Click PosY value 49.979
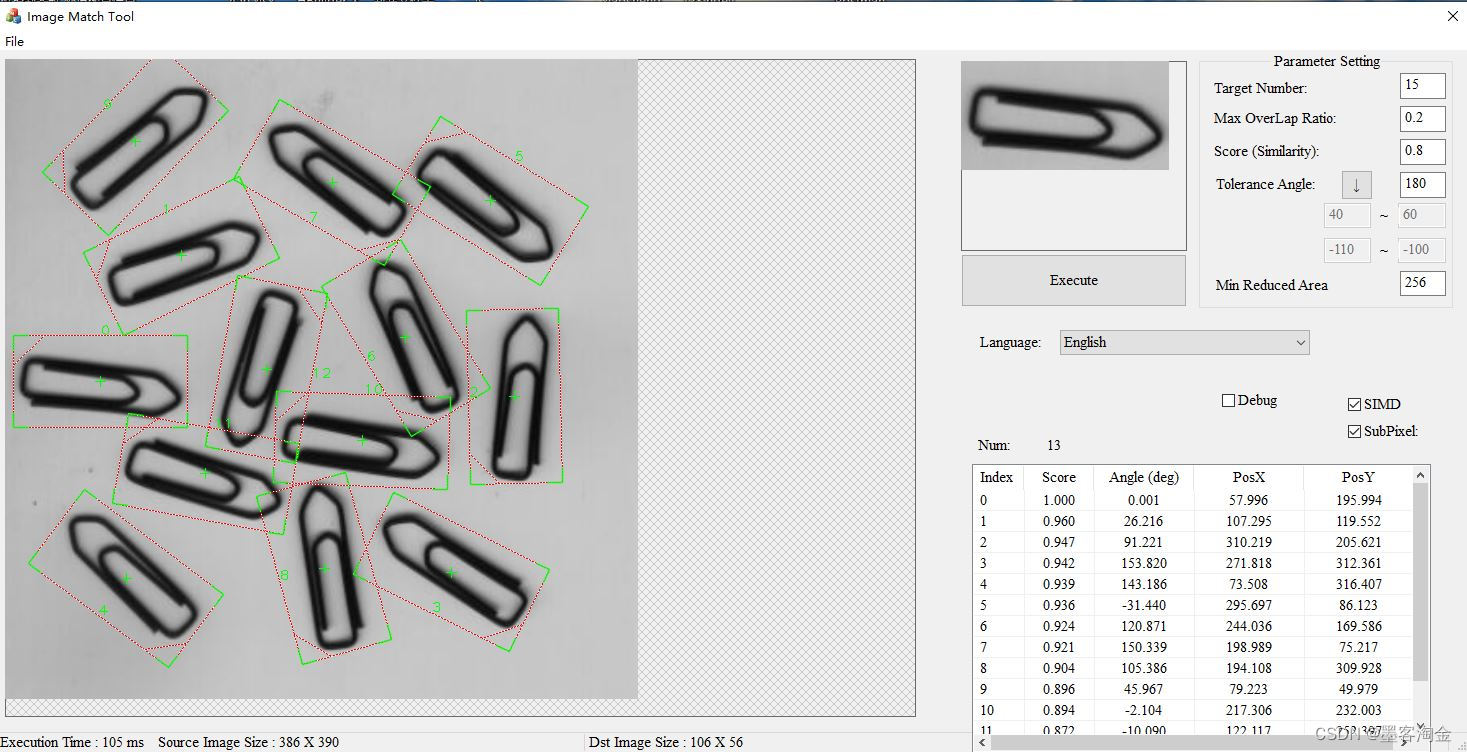The image size is (1467, 752). point(1359,689)
